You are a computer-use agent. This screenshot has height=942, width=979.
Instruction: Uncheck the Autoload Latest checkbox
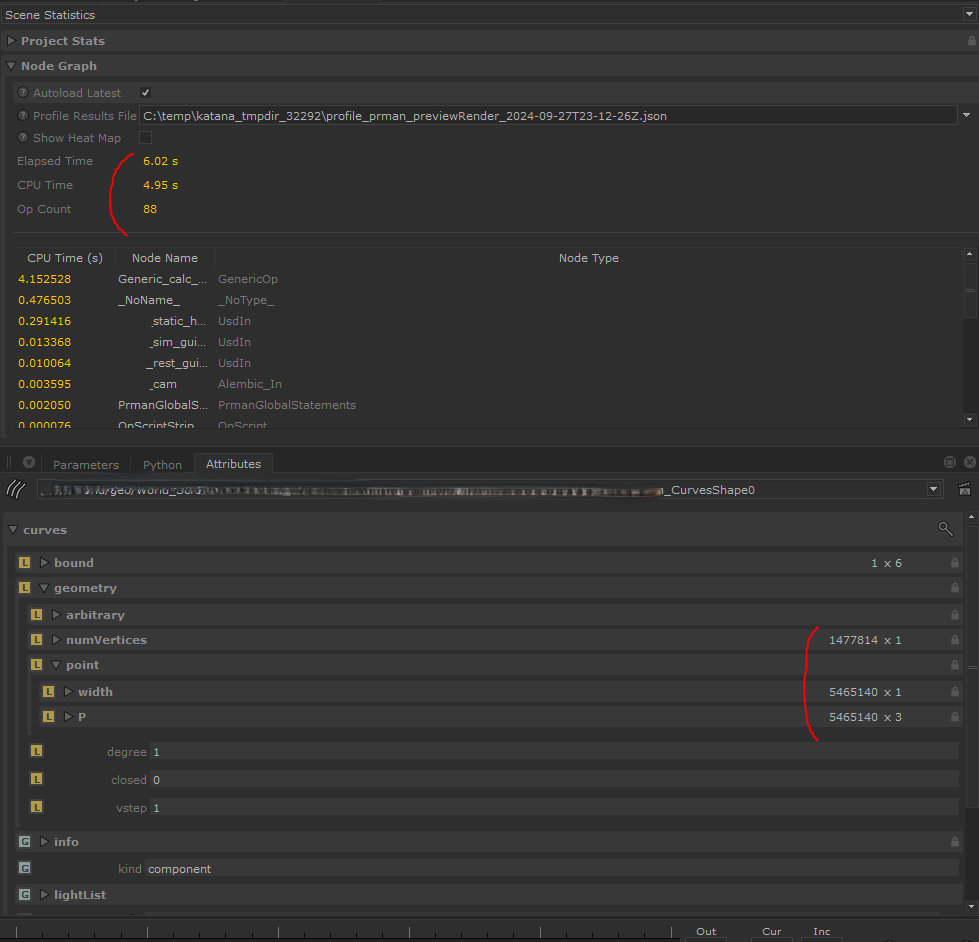(145, 93)
